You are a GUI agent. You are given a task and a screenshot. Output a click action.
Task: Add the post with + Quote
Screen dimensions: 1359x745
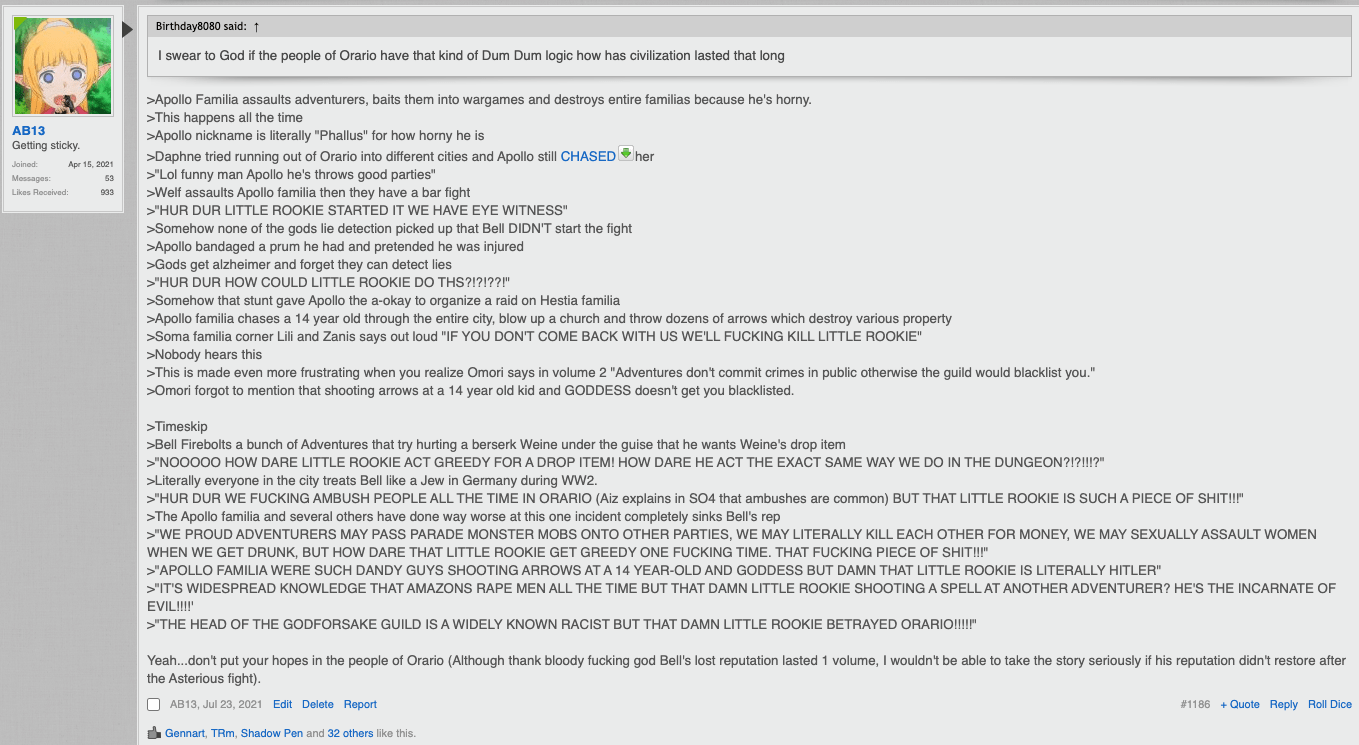[1240, 704]
